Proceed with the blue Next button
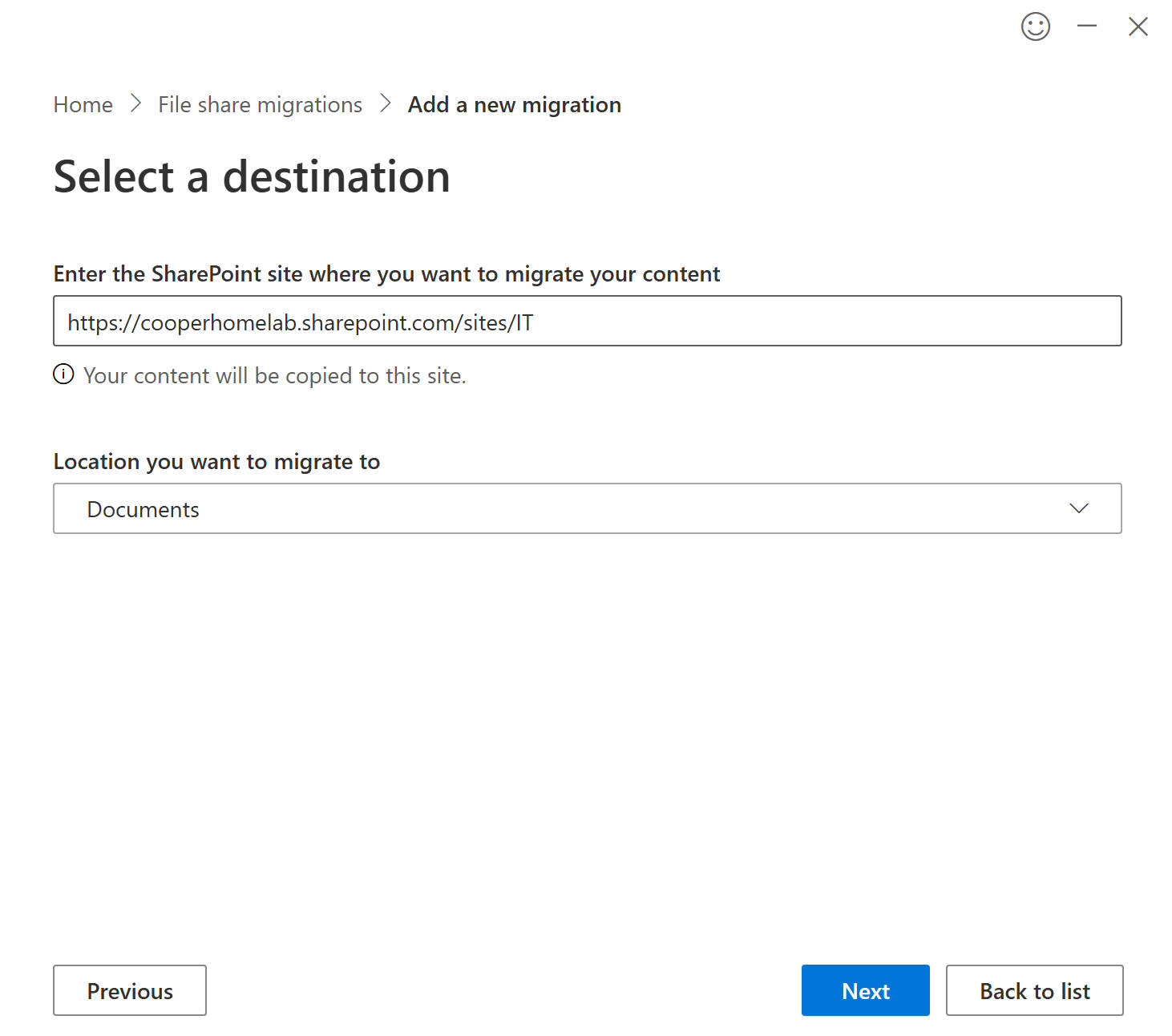1172x1036 pixels. 865,990
